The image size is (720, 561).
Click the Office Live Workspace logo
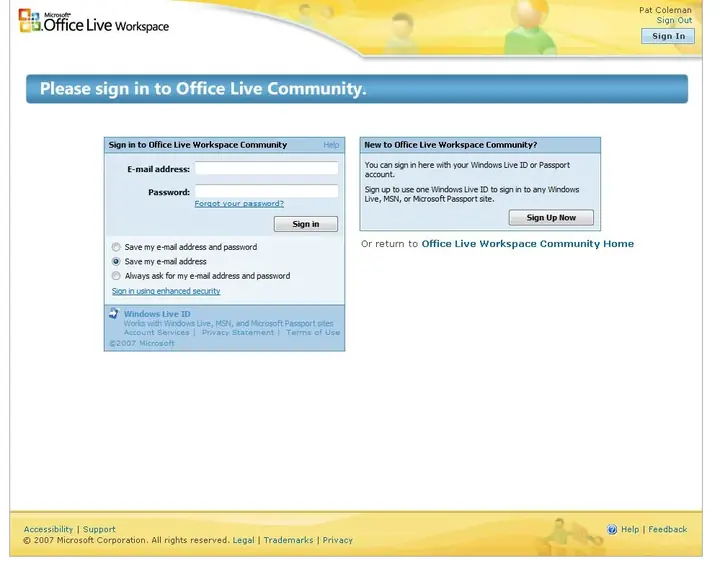coord(94,21)
